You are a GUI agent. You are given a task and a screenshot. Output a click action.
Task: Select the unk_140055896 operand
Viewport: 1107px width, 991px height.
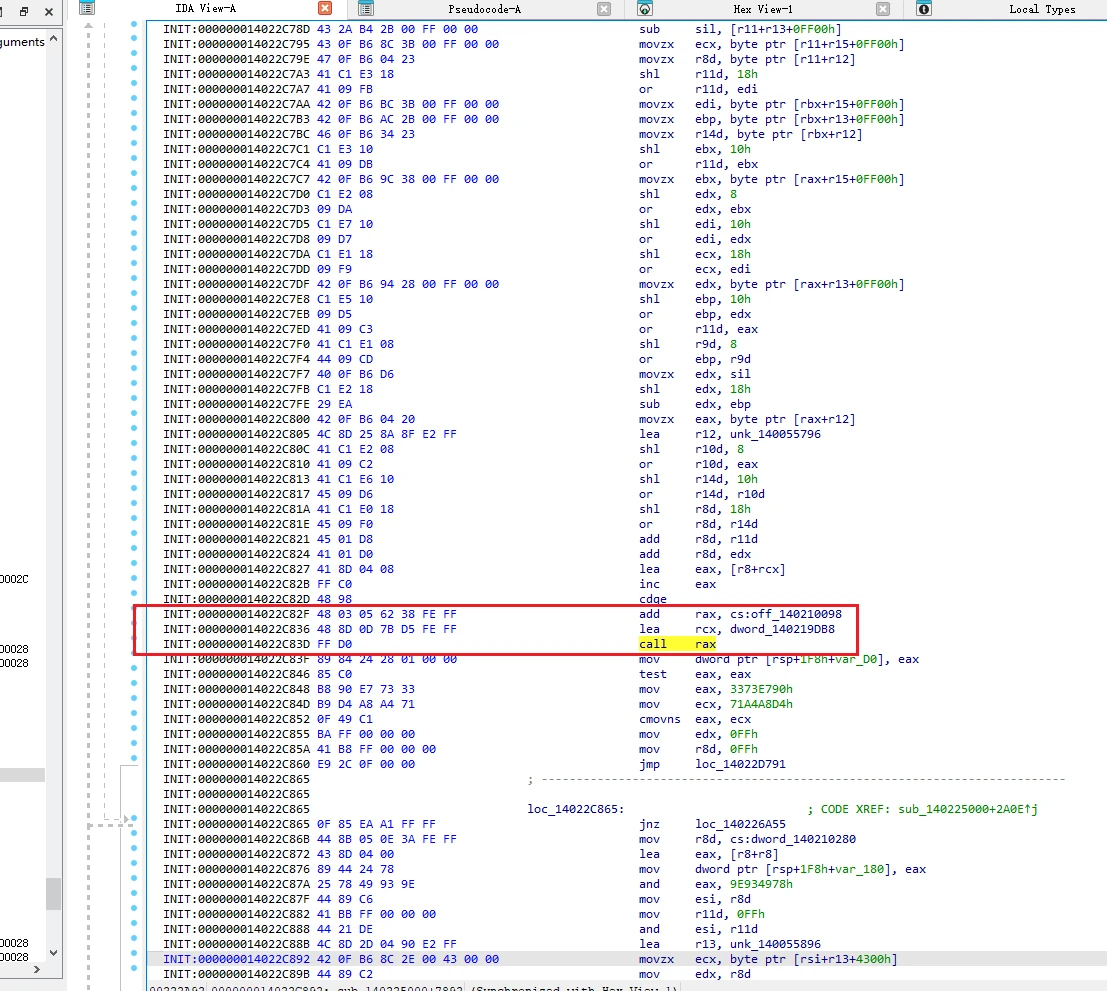[x=775, y=944]
